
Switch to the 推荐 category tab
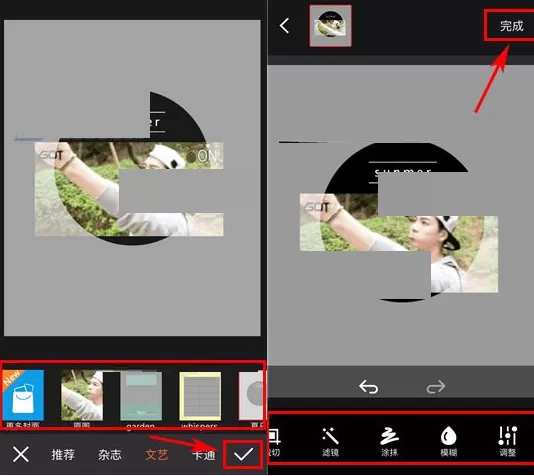[63, 455]
